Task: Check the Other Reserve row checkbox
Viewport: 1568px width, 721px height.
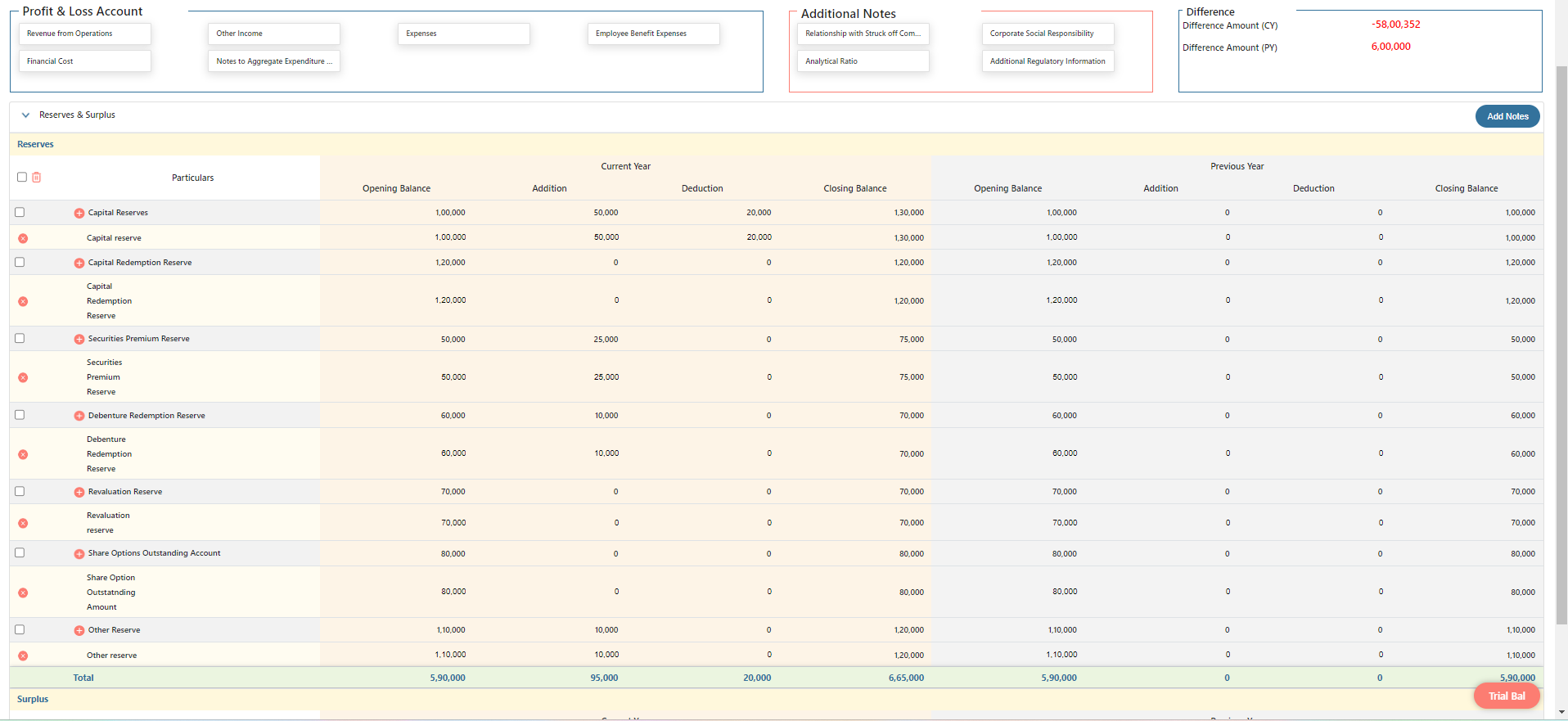Action: pos(20,629)
